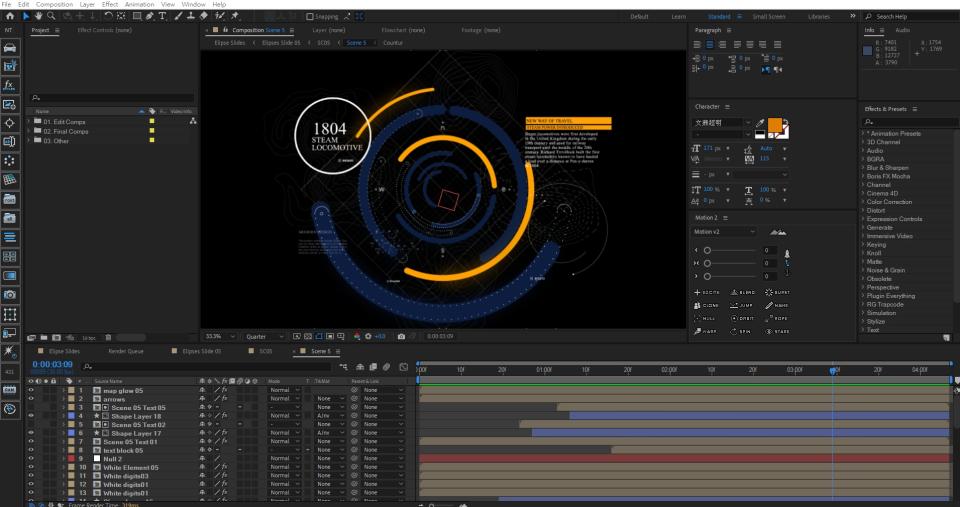Enable the Snapping checkbox
960x507 pixels.
coord(310,16)
